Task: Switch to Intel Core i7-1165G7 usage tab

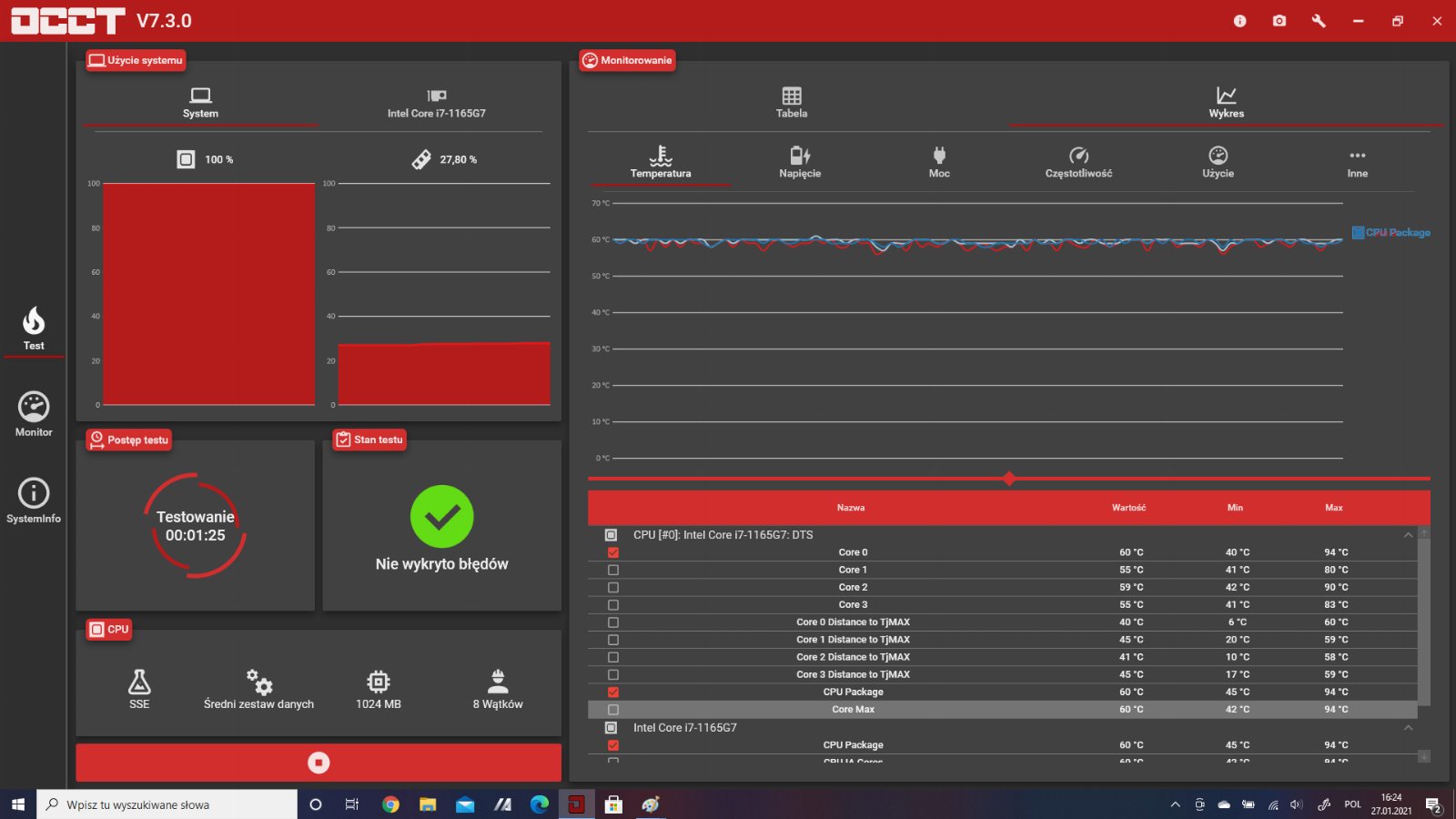Action: [437, 103]
